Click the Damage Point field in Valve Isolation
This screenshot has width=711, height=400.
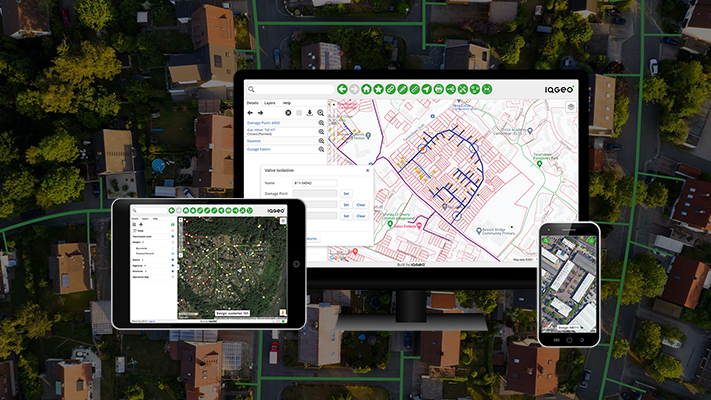point(315,194)
